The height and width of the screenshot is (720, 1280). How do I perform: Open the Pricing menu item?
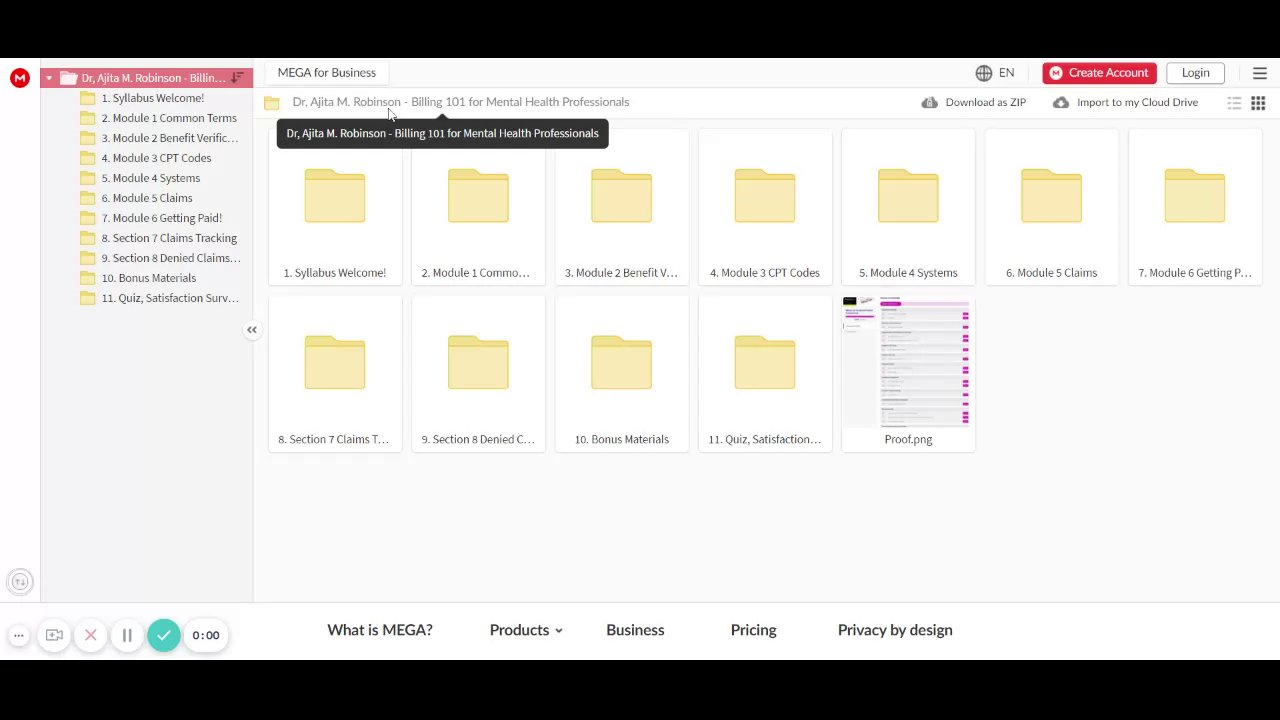point(753,630)
